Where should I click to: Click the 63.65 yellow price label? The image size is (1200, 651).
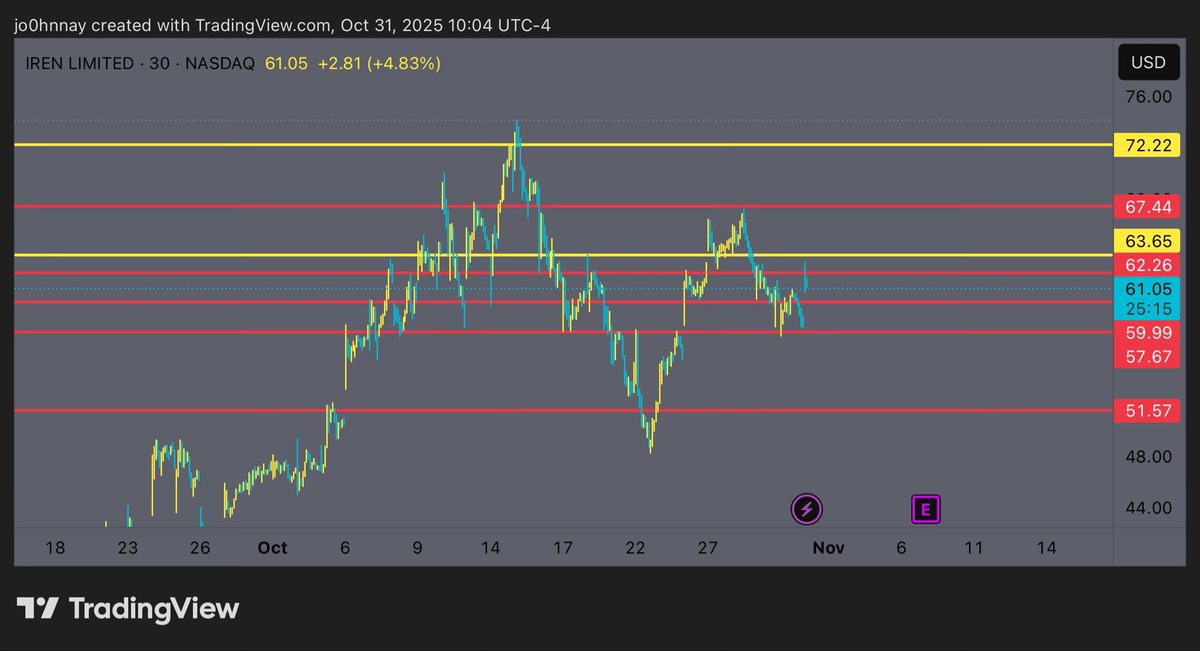point(1147,241)
